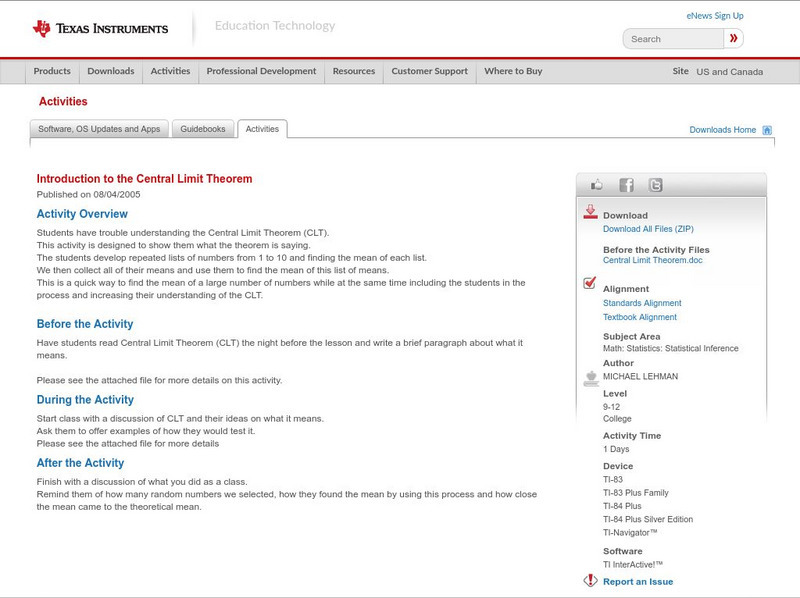Screen dimensions: 800x598
Task: Submit search with the red arrow button
Action: coord(733,38)
